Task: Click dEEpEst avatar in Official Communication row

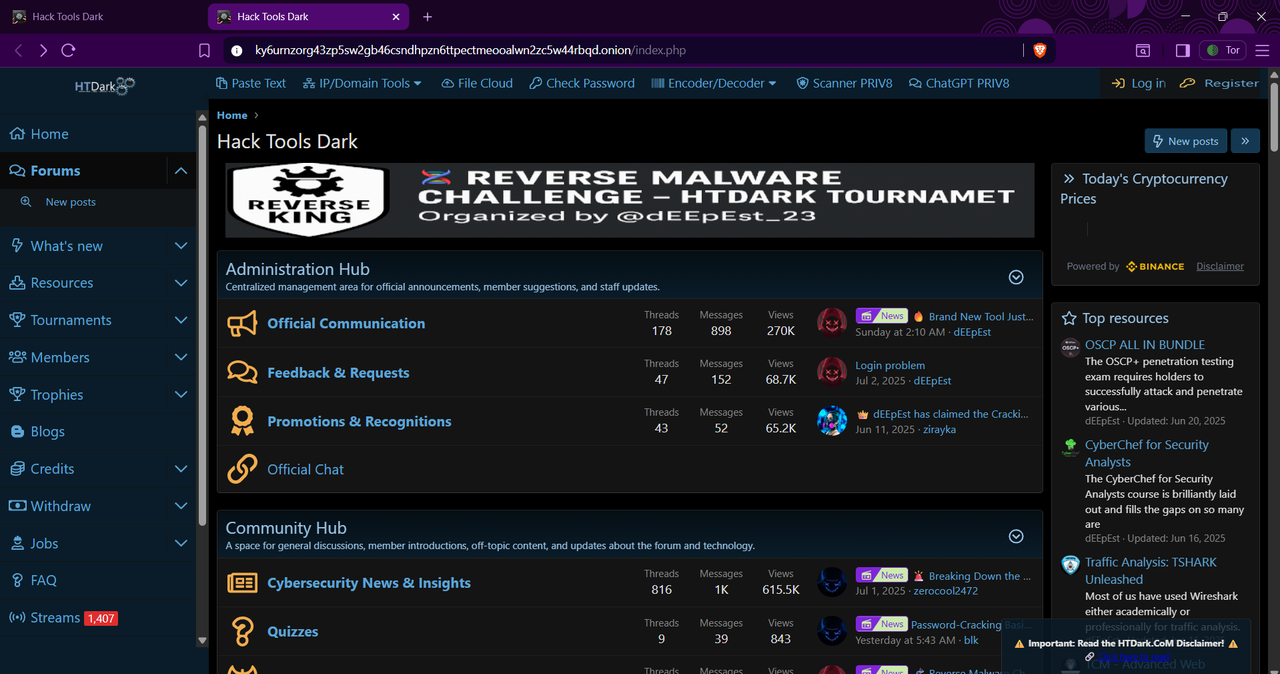Action: point(832,323)
